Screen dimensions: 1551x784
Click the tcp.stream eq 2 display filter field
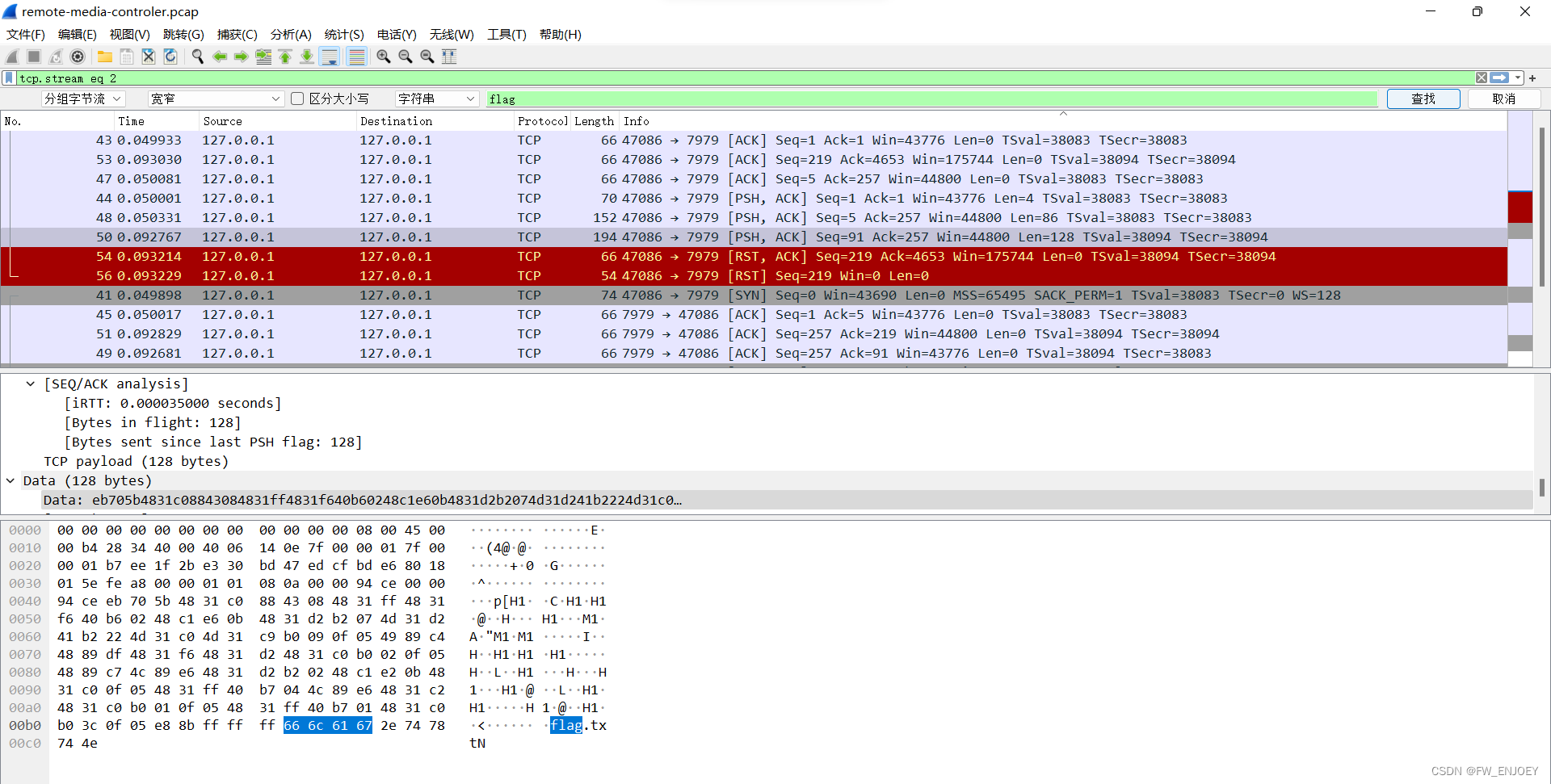[745, 78]
